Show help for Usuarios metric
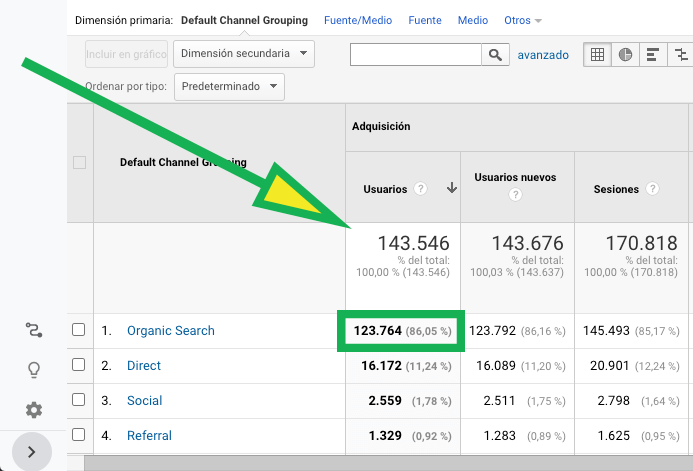Viewport: 693px width, 471px height. (420, 189)
